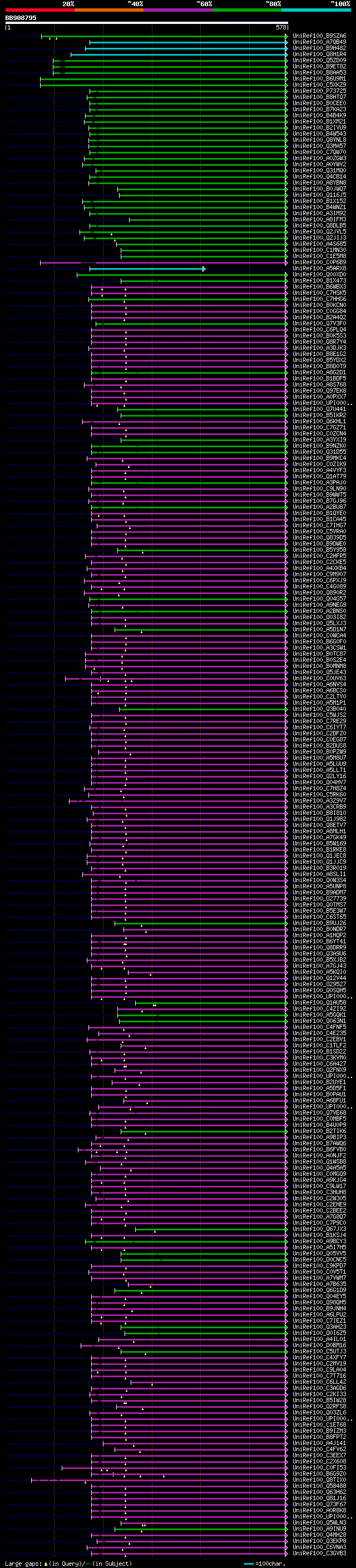The height and width of the screenshot is (1568, 356).
Task: Select the UniRef100_Q063N1 entry
Action: [319, 1021]
